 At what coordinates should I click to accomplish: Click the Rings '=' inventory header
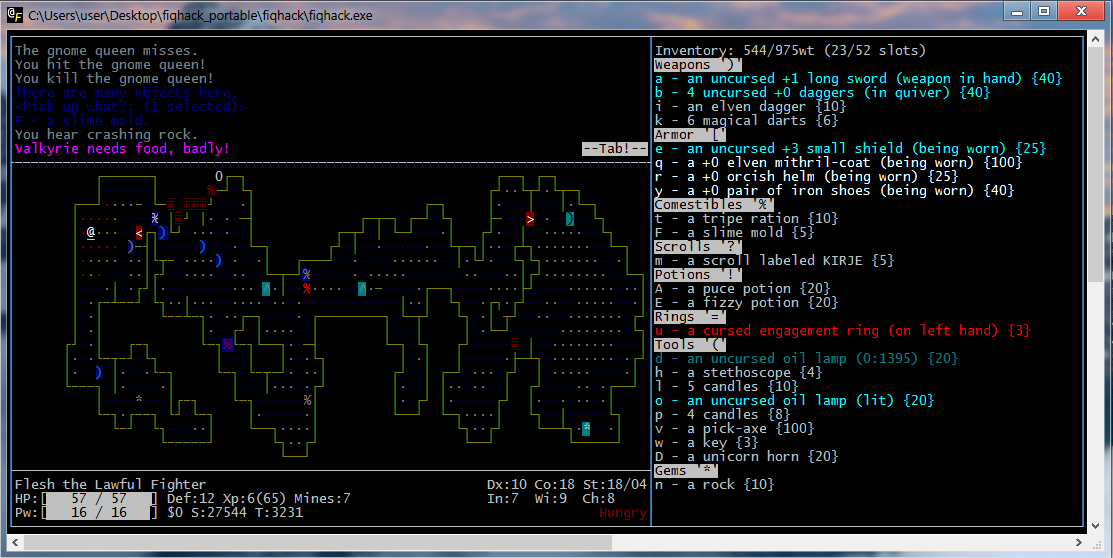pos(690,317)
